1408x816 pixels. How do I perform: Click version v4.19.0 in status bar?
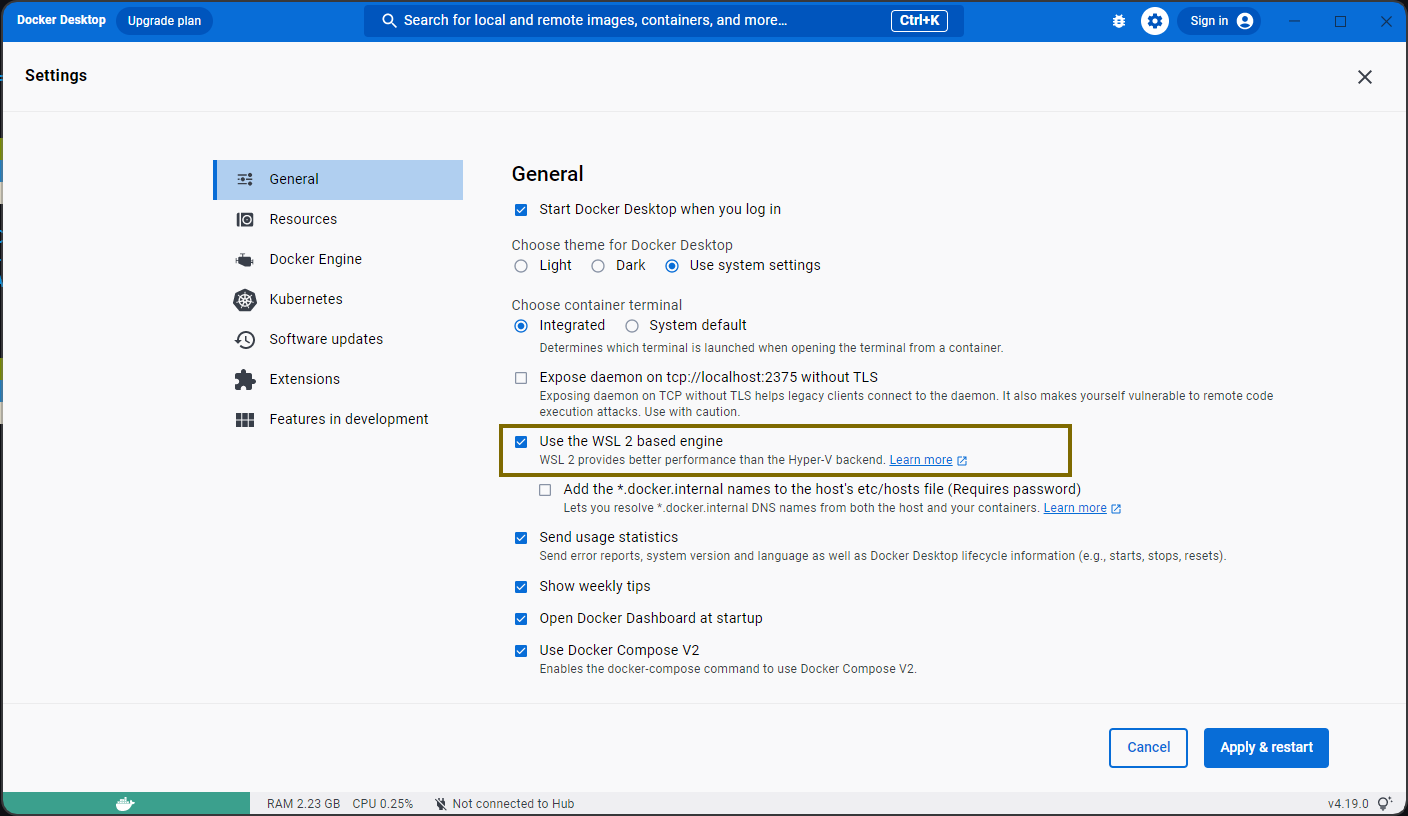tap(1348, 804)
